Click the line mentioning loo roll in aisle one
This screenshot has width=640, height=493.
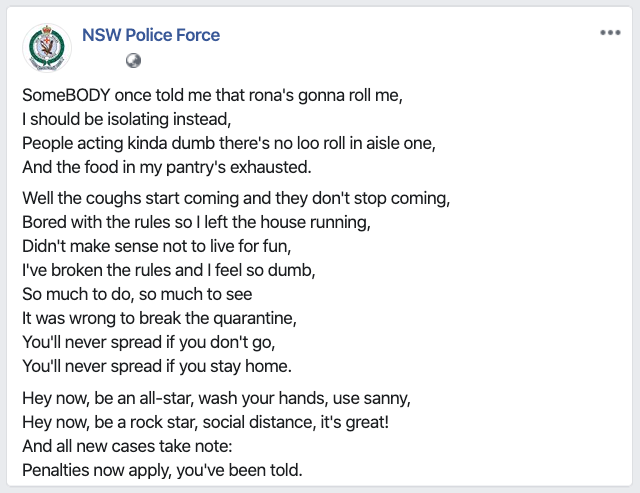tap(229, 143)
